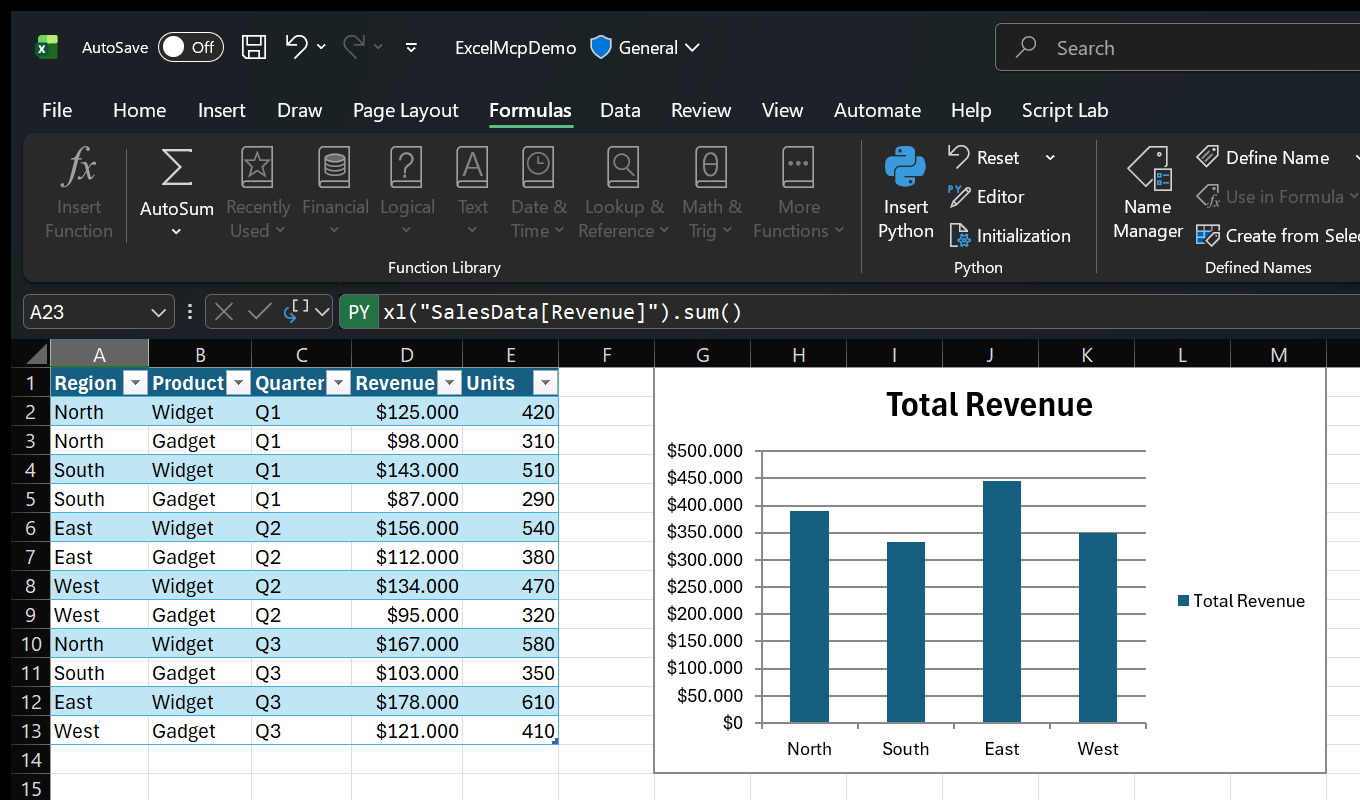Click the Search box
This screenshot has width=1360, height=800.
tap(1178, 47)
